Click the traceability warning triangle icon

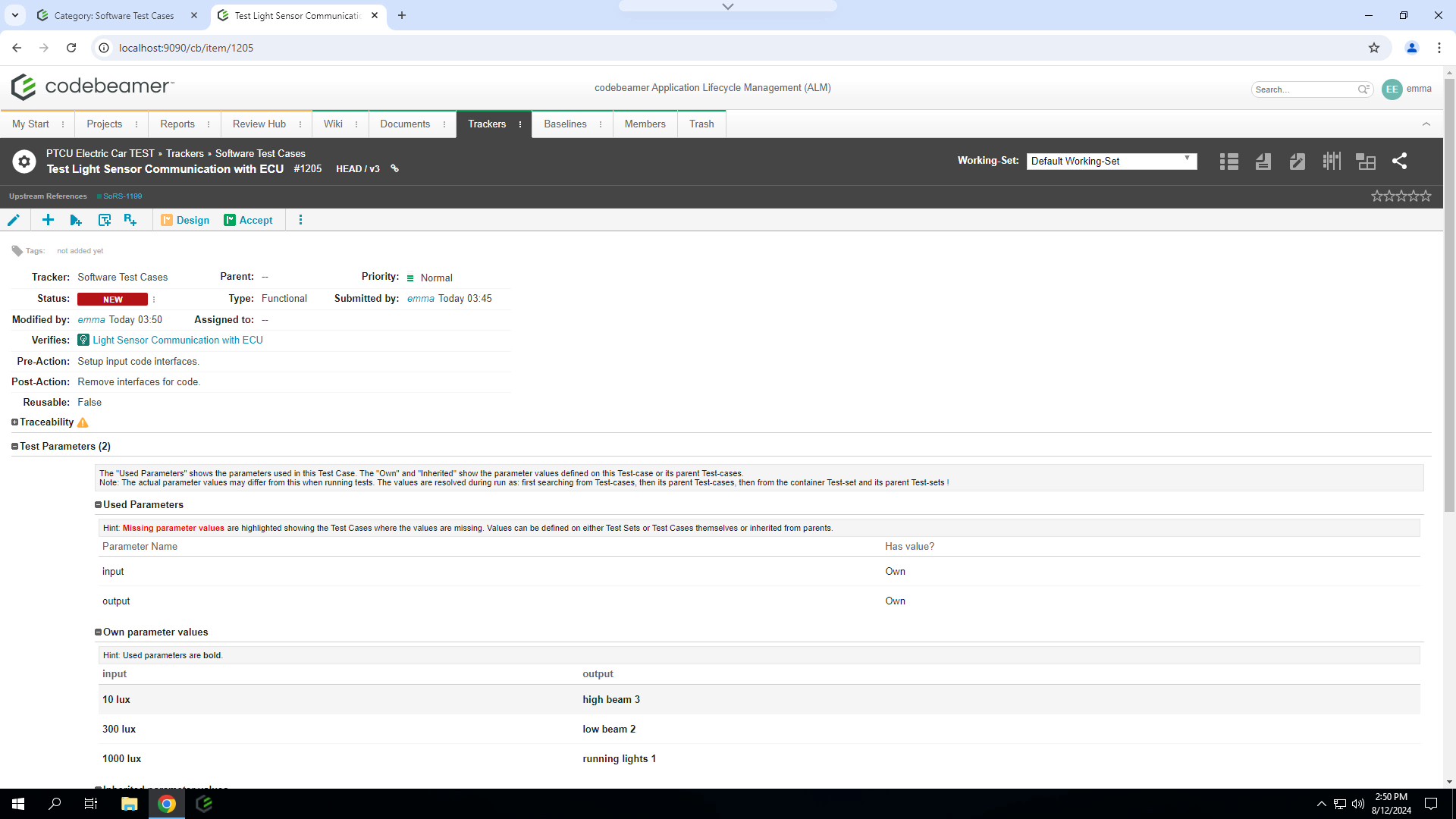click(83, 422)
